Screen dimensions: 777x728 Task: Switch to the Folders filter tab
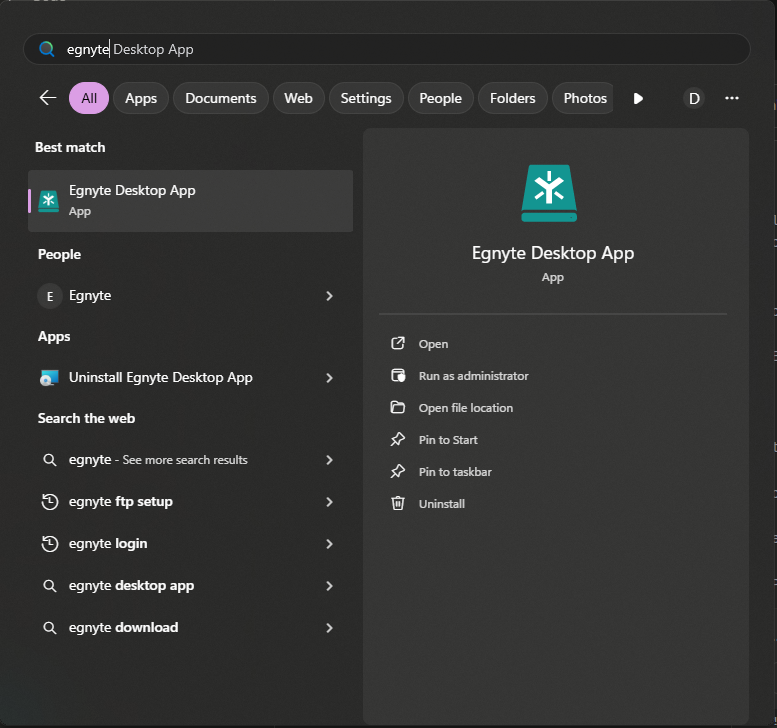point(512,98)
